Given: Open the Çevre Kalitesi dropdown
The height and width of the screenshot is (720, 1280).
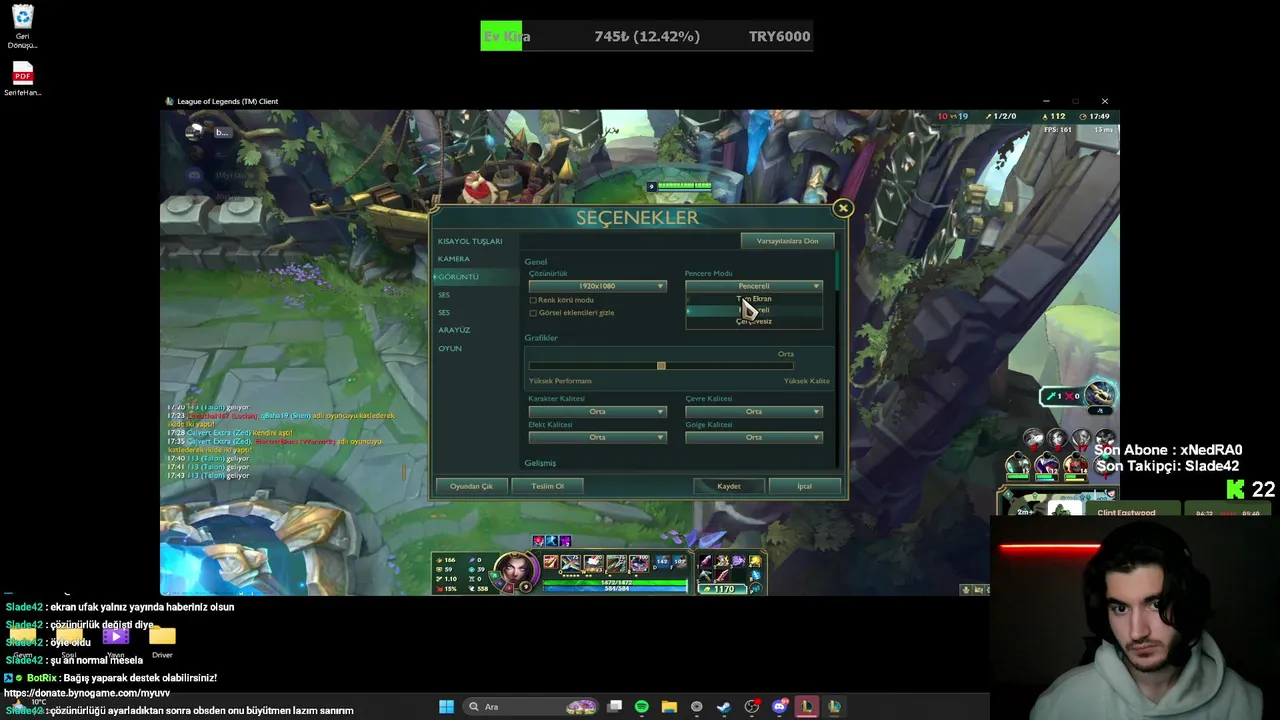Looking at the screenshot, I should [754, 411].
